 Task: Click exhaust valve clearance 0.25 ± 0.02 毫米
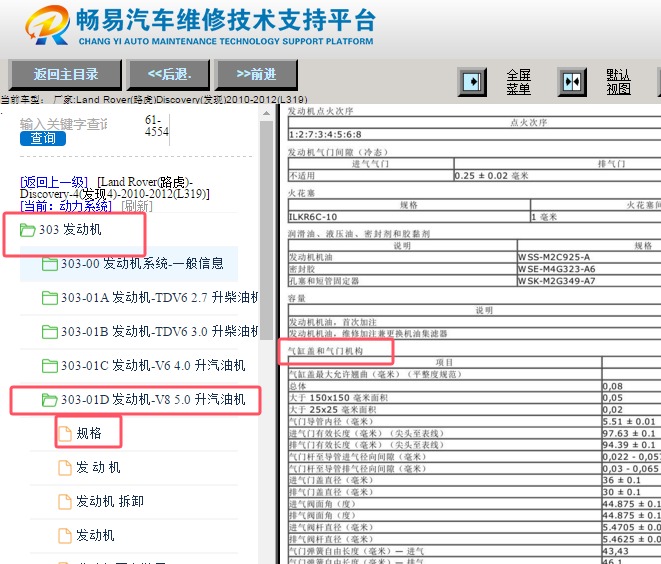coord(491,176)
